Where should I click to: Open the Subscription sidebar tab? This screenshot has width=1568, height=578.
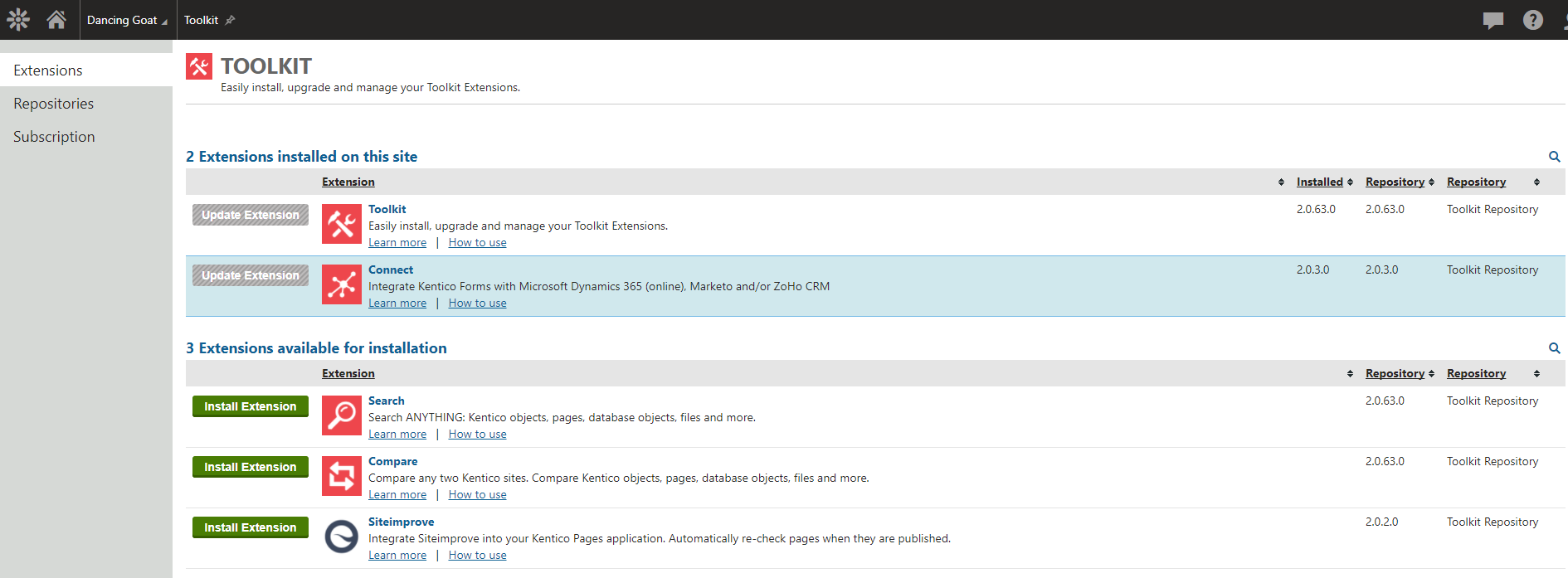pos(86,137)
